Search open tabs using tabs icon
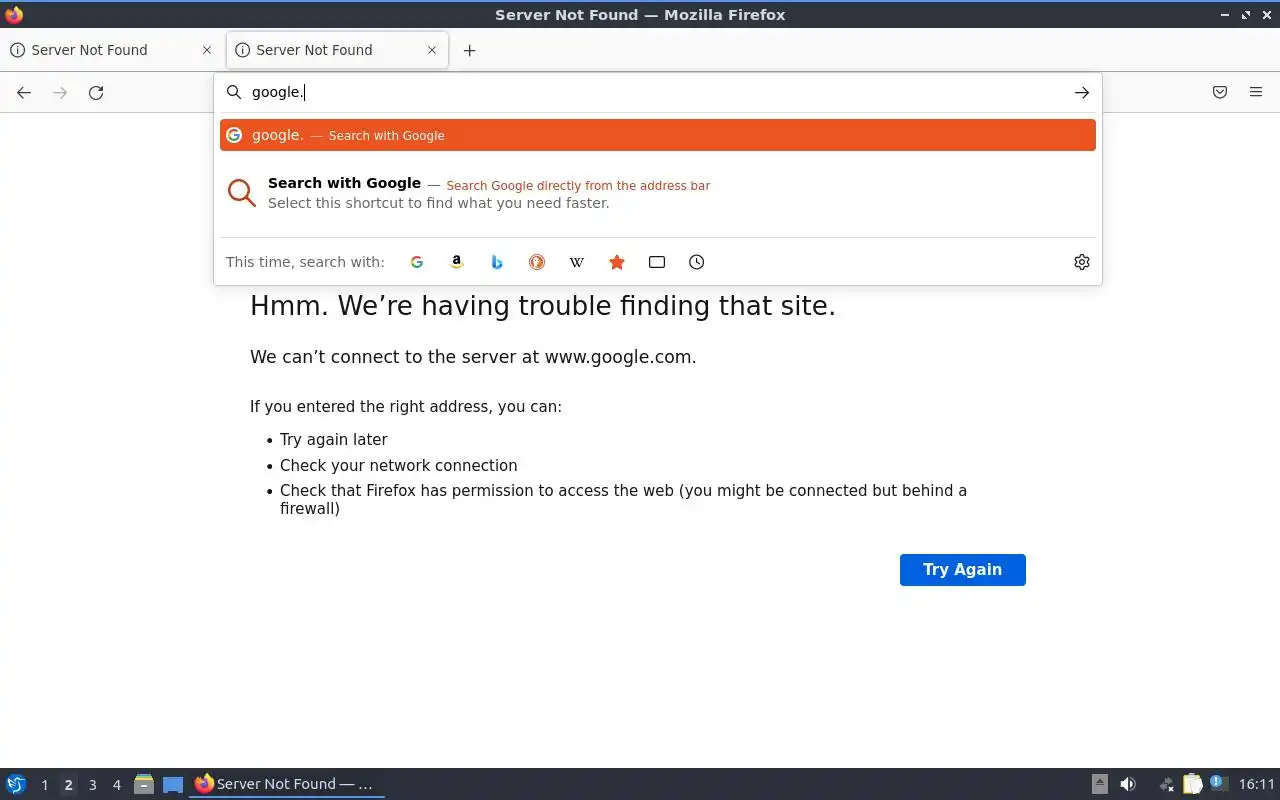 tap(657, 262)
